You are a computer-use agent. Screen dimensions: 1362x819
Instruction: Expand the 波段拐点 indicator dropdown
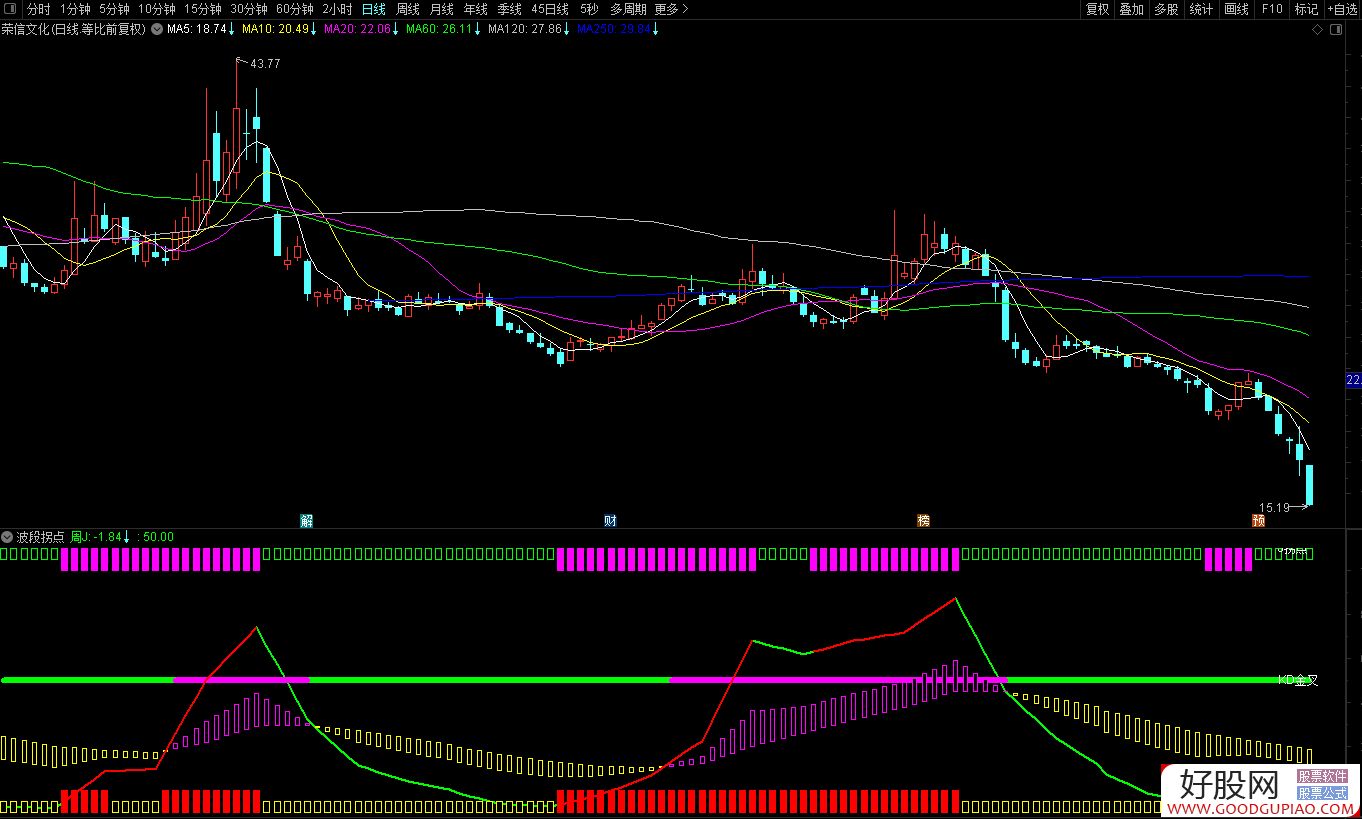(x=8, y=537)
